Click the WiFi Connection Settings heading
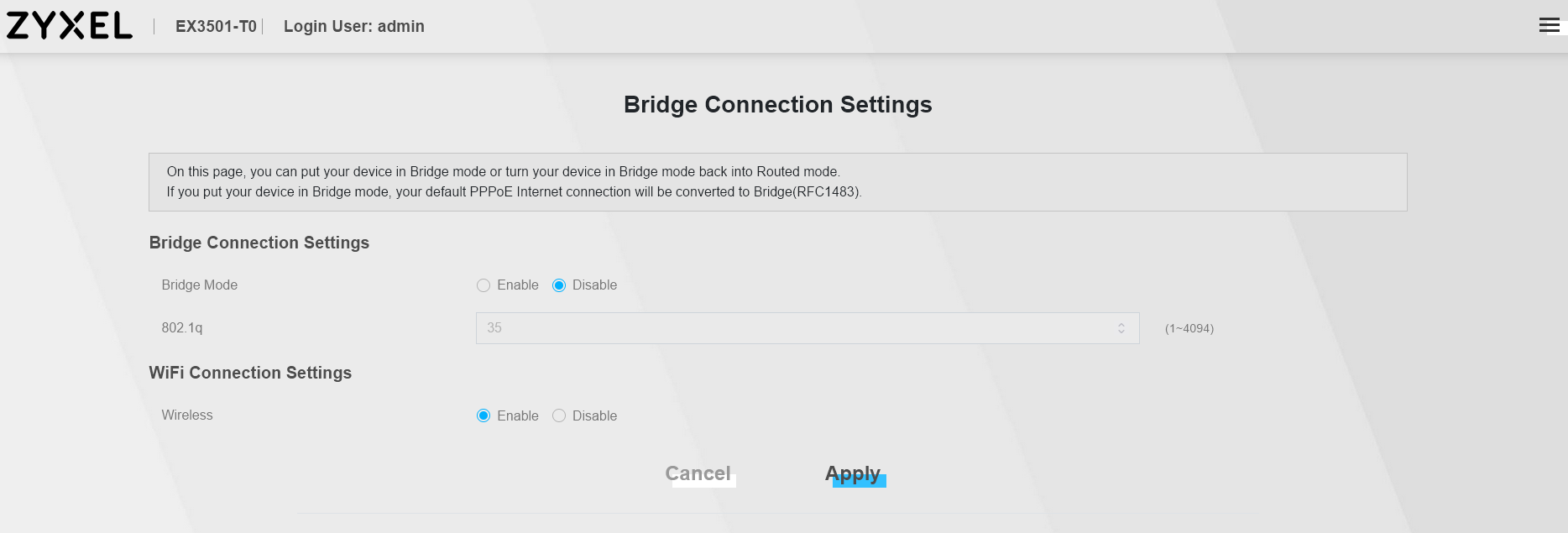This screenshot has width=1568, height=533. pos(250,373)
